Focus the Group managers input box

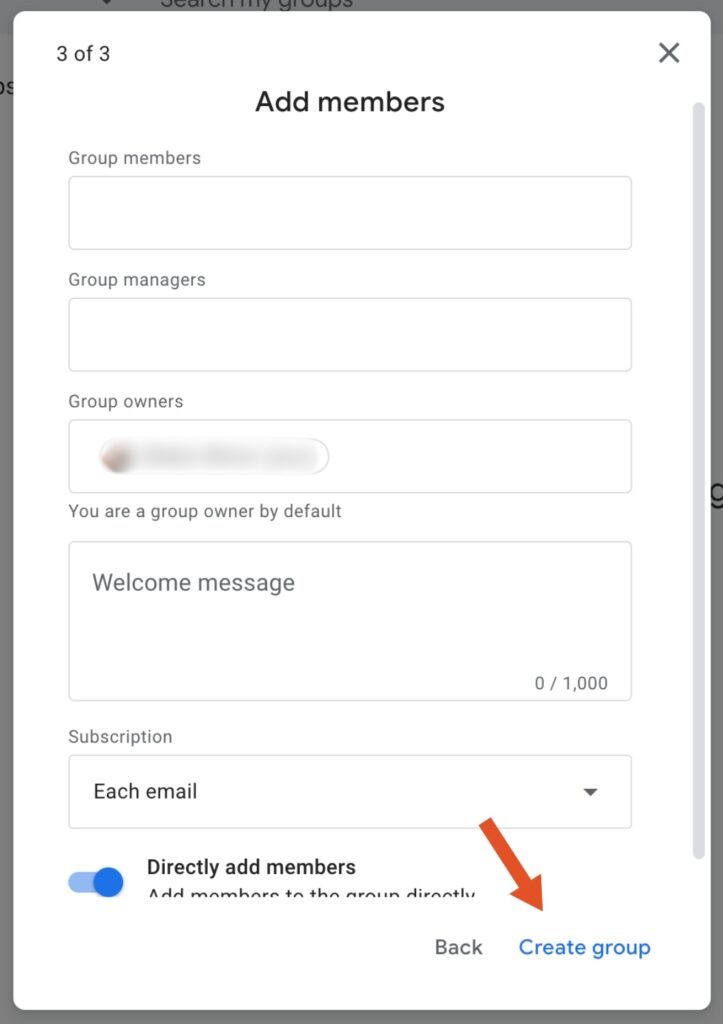(349, 334)
